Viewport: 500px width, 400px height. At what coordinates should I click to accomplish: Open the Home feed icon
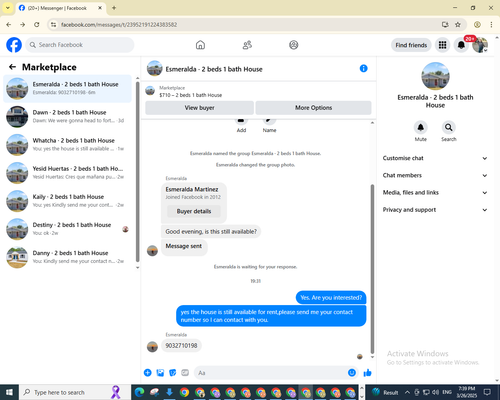point(200,45)
